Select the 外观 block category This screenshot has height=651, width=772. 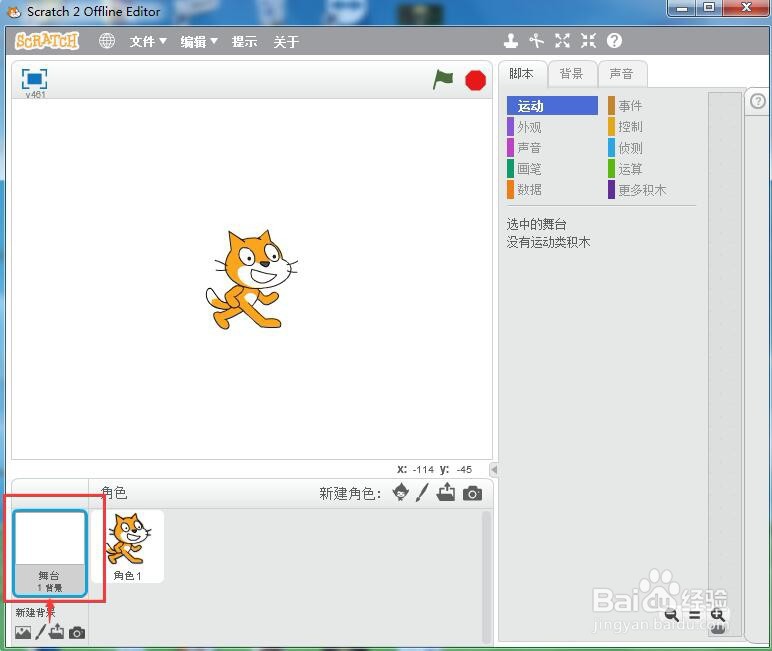click(552, 127)
